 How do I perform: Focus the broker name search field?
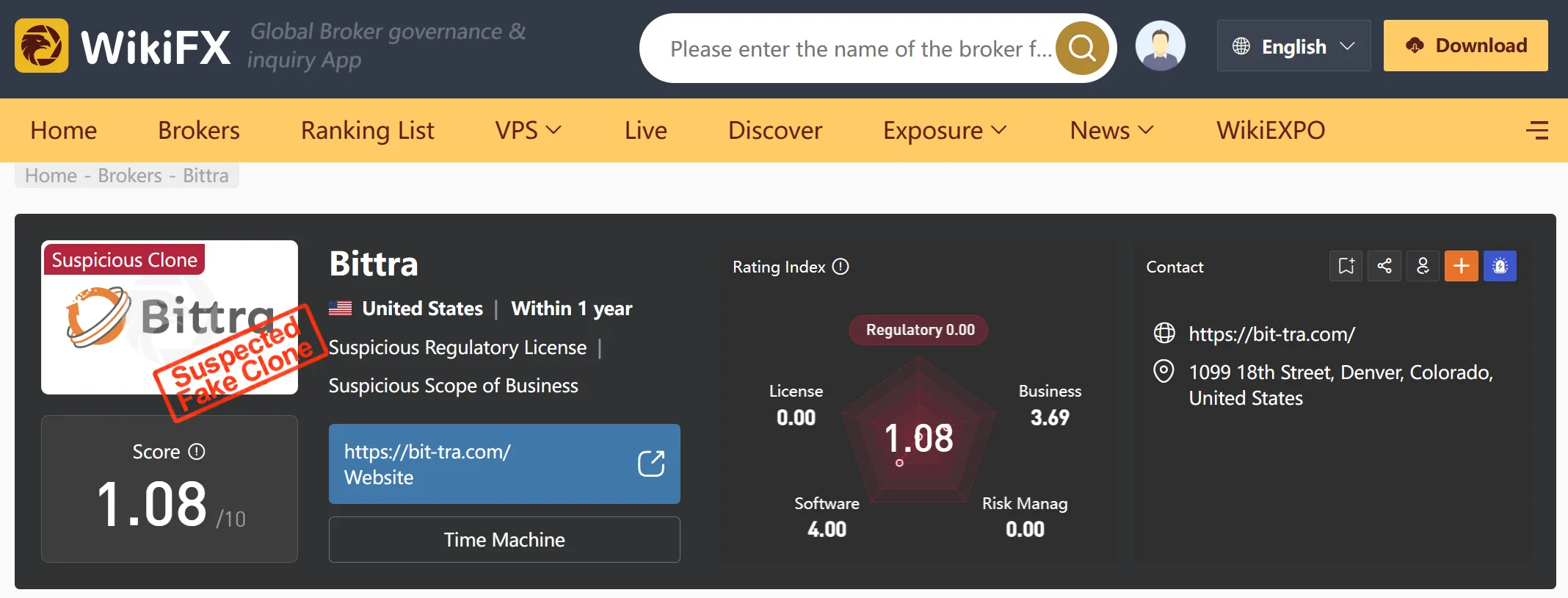861,48
